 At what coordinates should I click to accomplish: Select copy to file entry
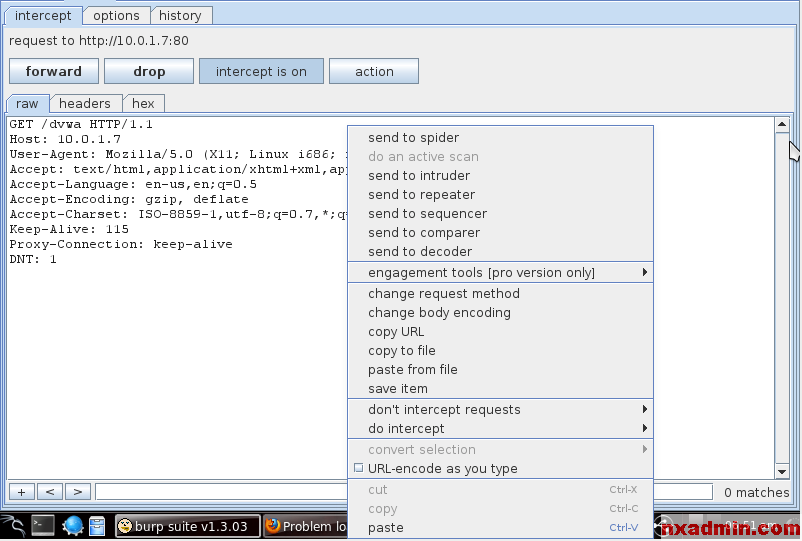500,350
